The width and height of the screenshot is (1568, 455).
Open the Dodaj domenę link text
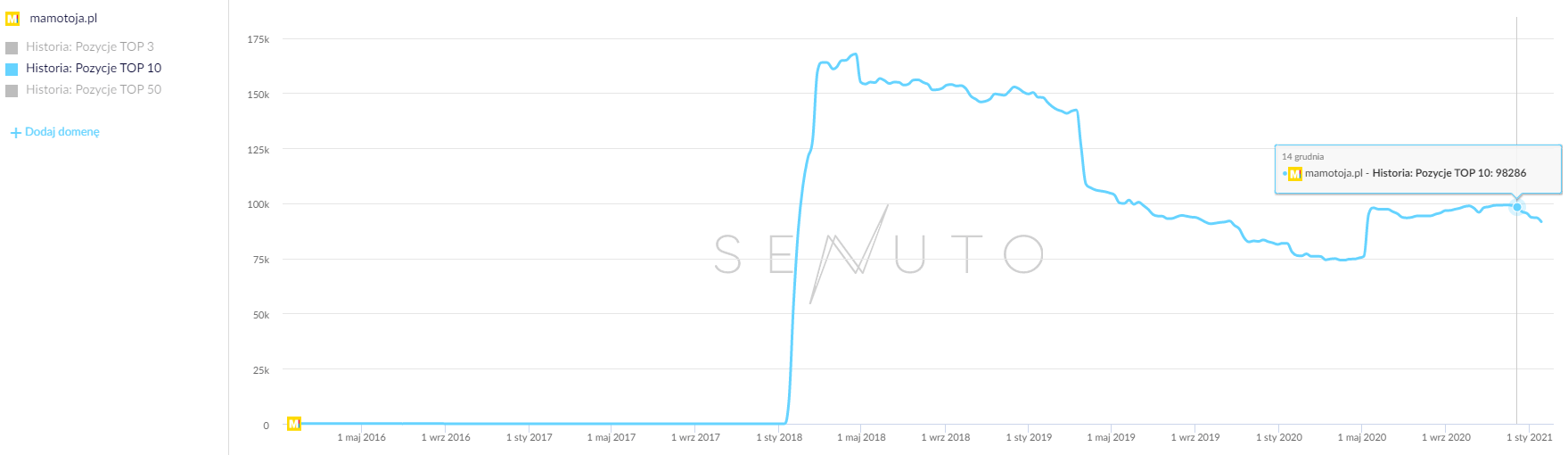point(62,132)
